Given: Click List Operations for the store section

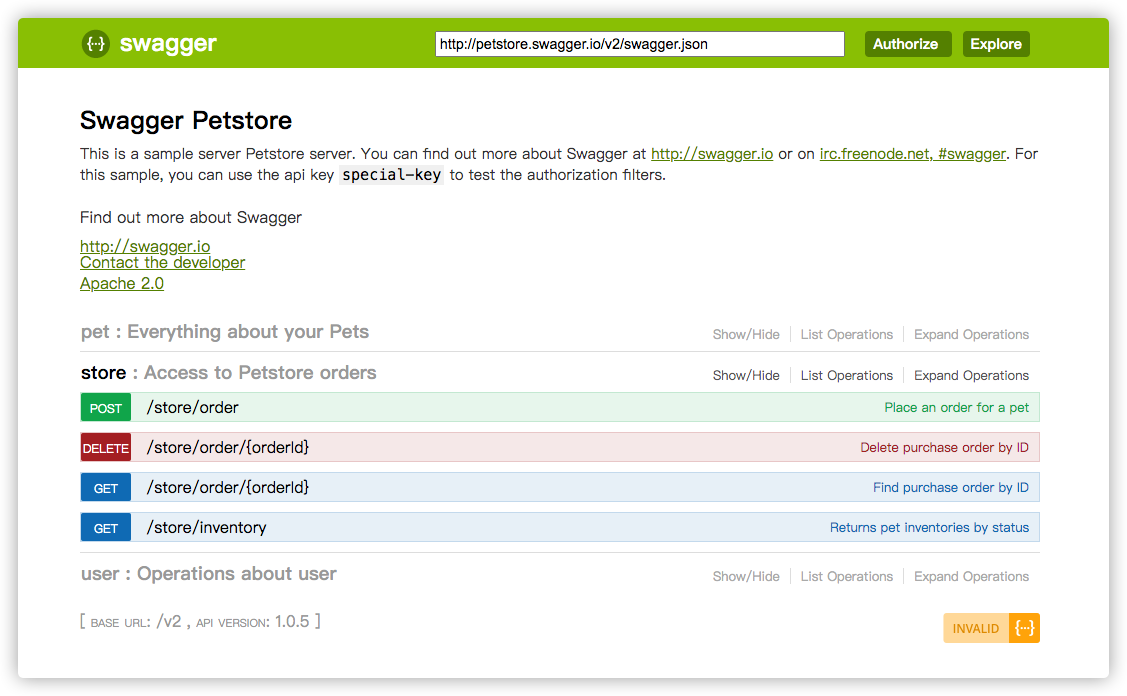Looking at the screenshot, I should point(847,375).
